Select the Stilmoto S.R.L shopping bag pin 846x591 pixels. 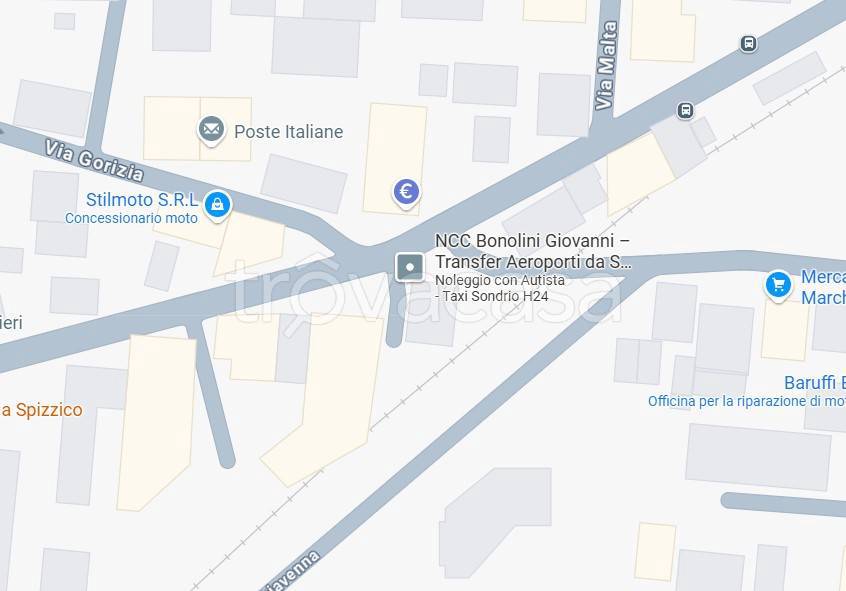pos(217,205)
